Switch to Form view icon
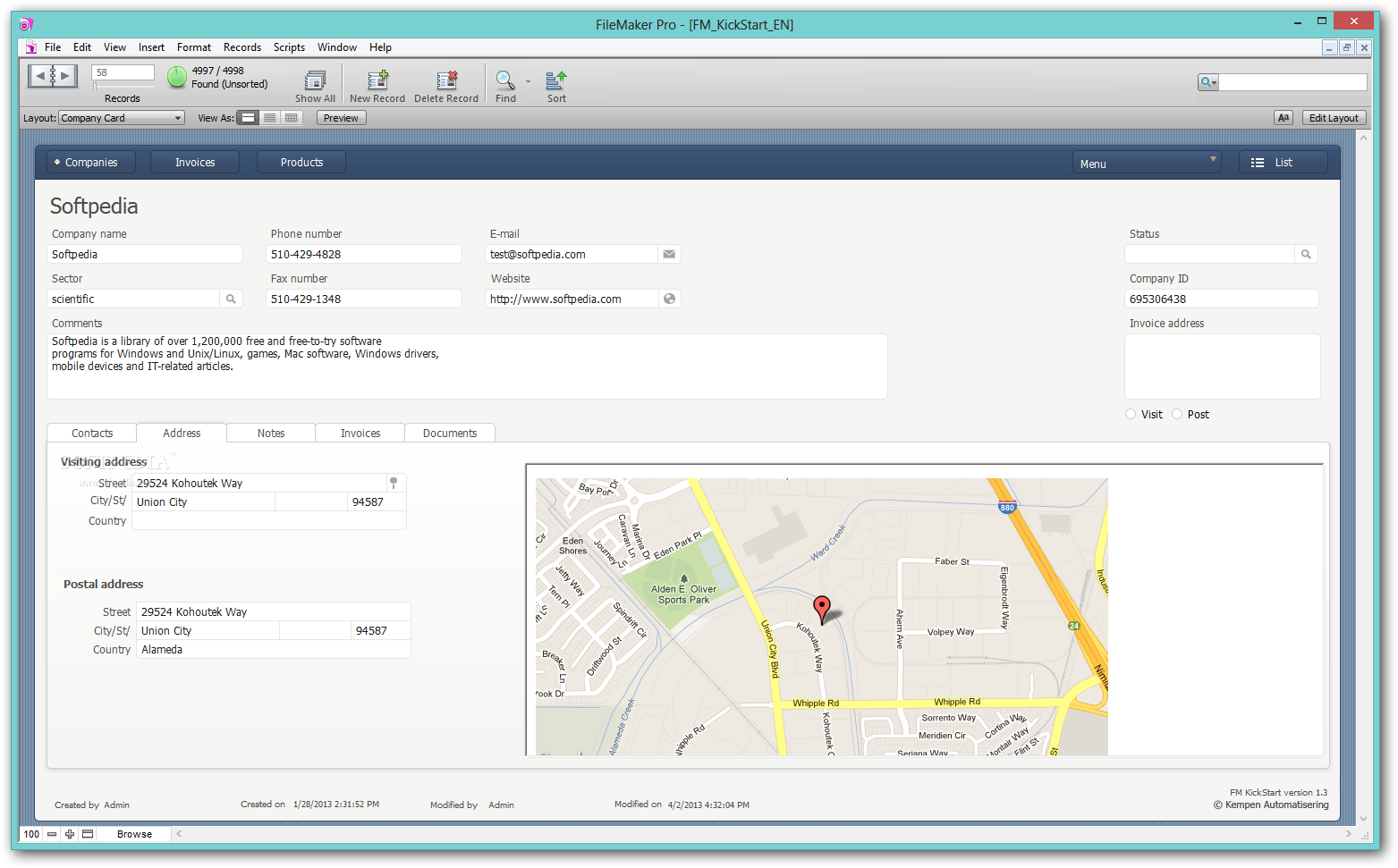 coord(249,118)
